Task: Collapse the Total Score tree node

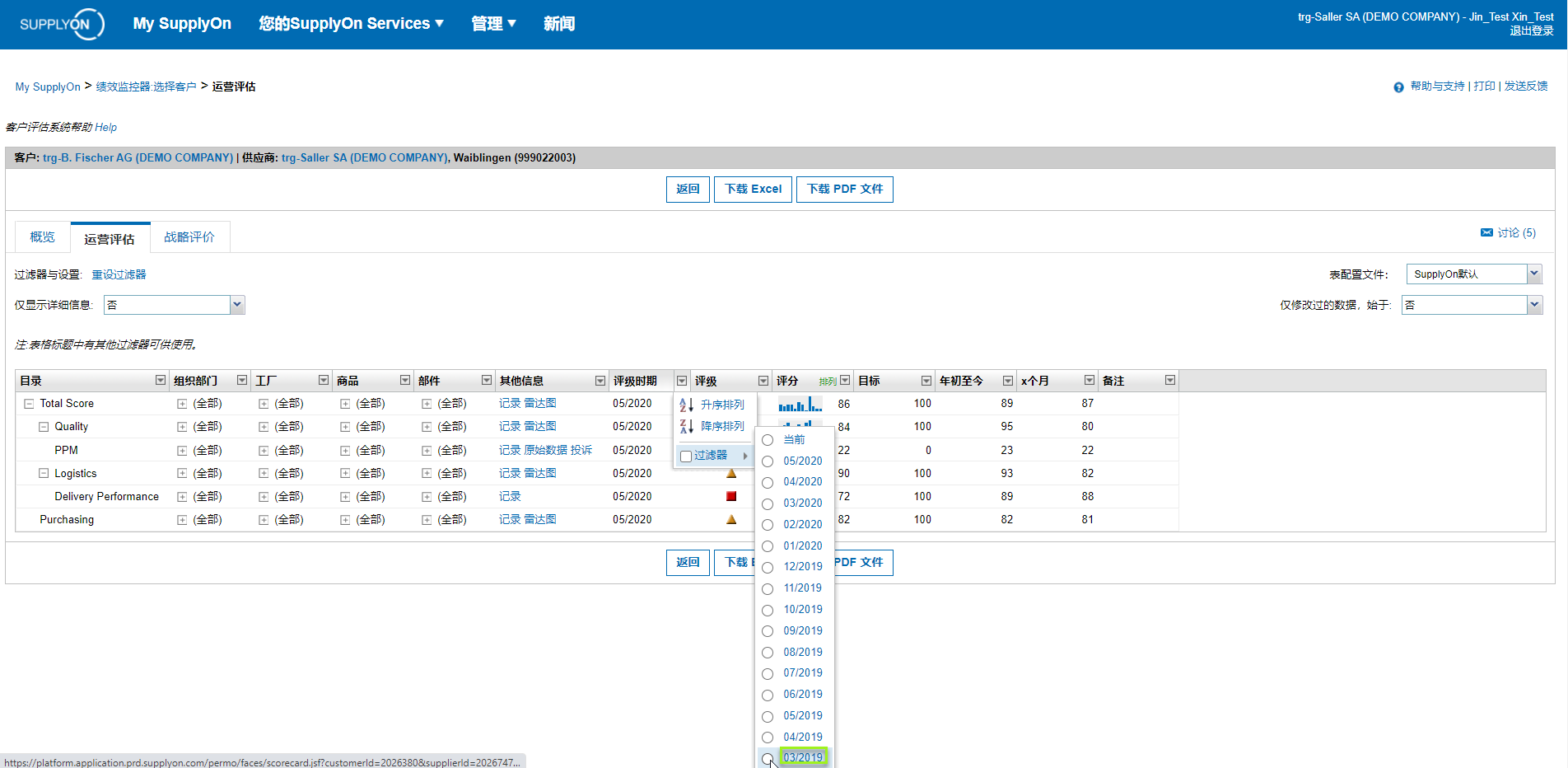Action: point(29,404)
